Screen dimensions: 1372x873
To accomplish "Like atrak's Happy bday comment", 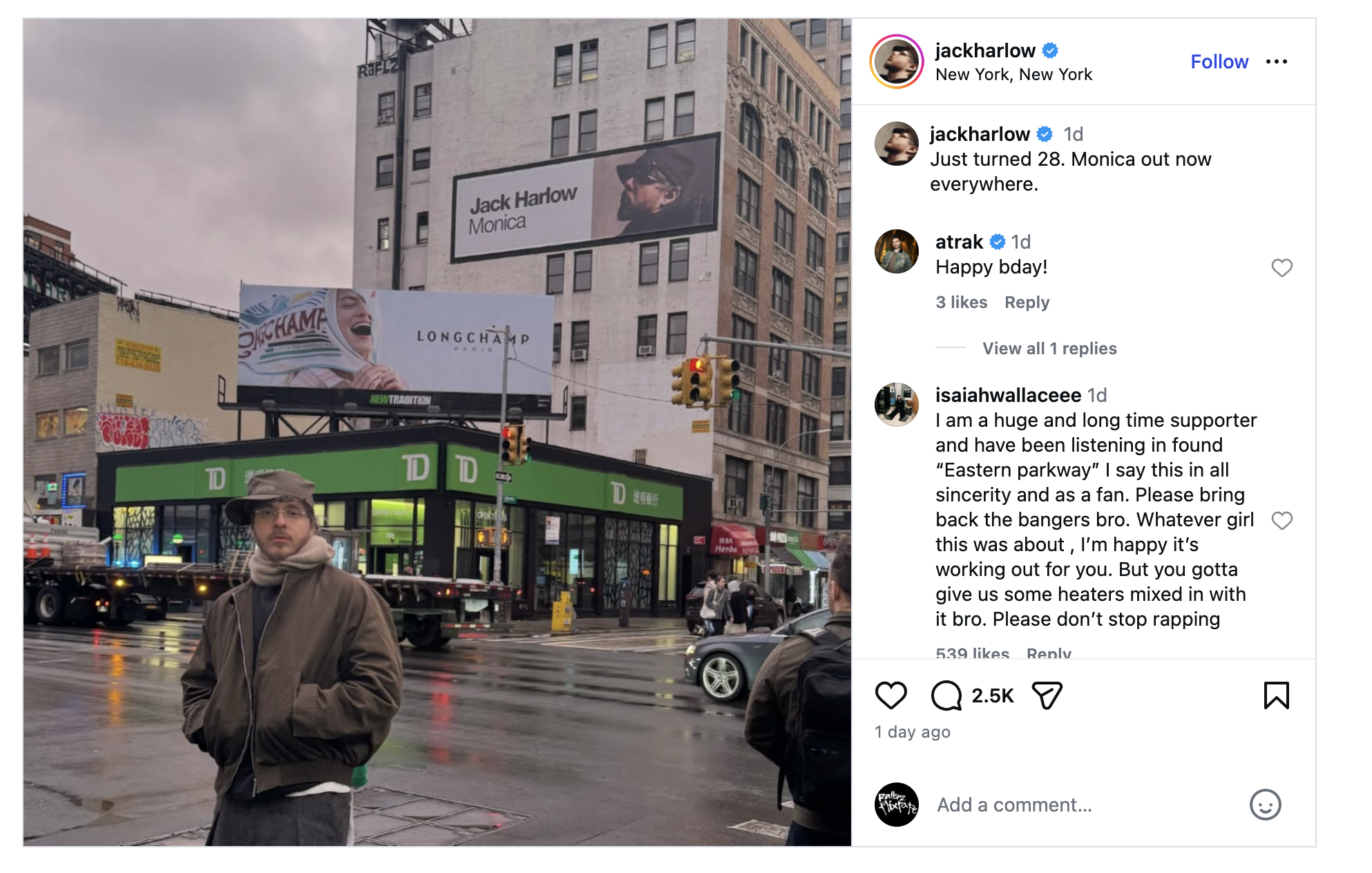I will point(1282,268).
